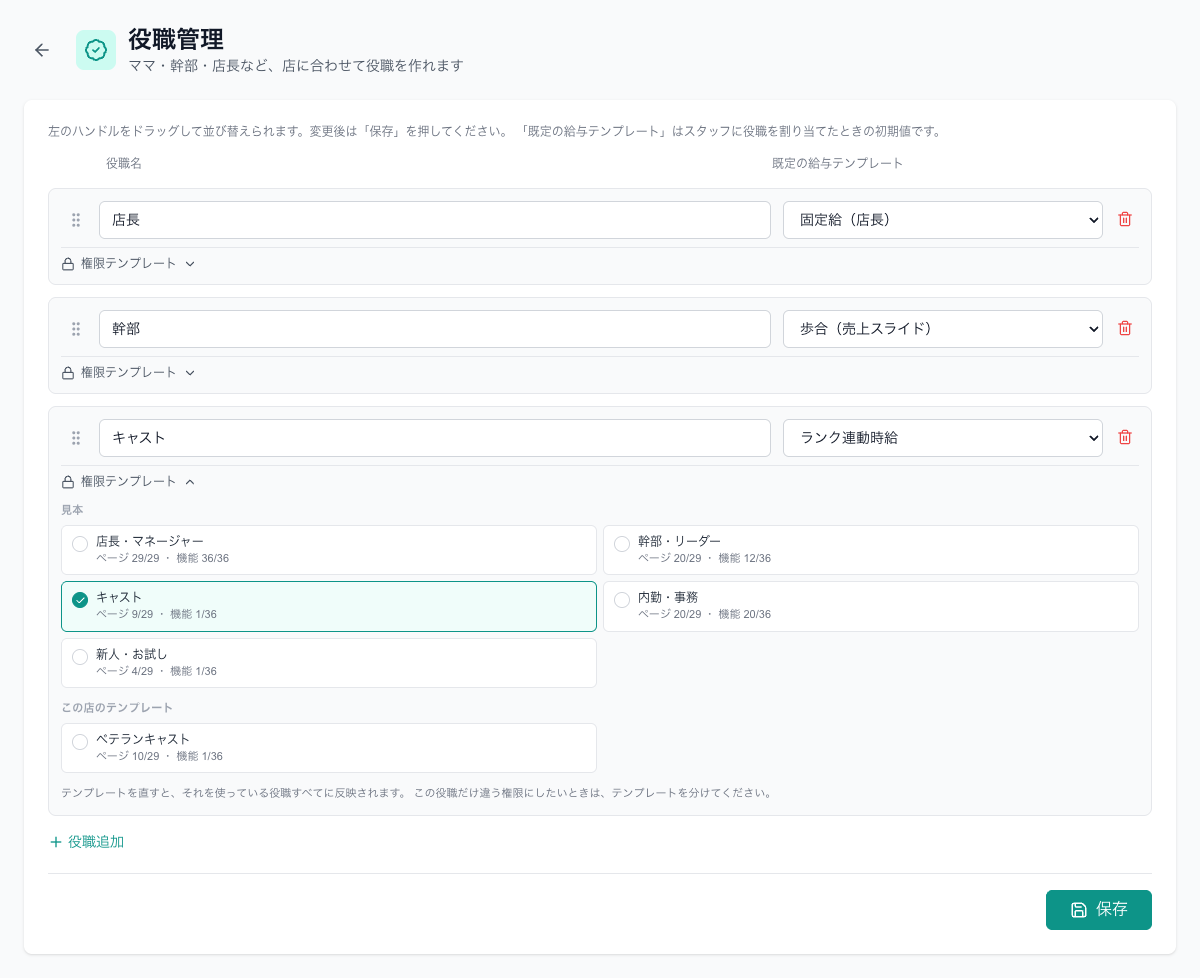Click the role management badge icon
Screen dimensions: 1200x978
(x=96, y=50)
